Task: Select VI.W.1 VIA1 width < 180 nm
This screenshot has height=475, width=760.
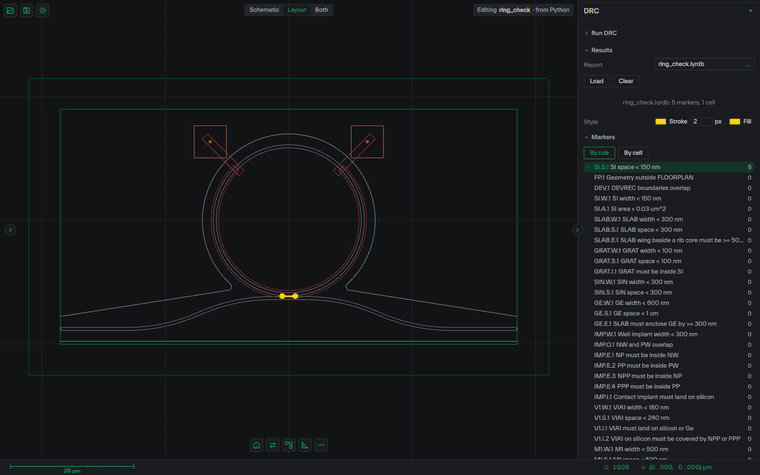Action: click(668, 407)
